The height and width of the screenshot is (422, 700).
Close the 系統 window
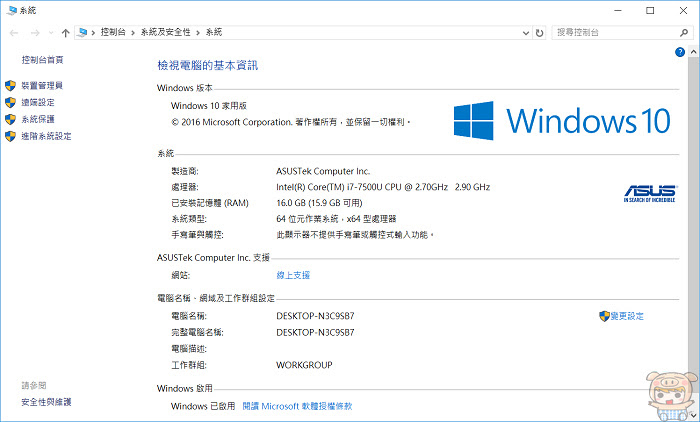coord(683,10)
